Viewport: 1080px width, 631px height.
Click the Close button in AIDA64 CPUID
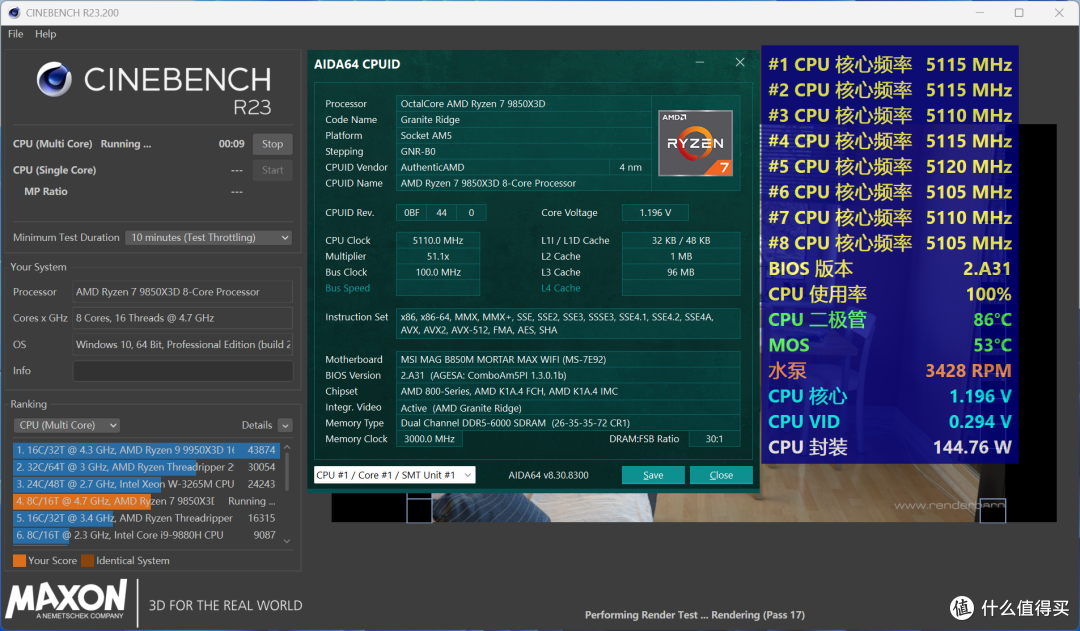(721, 475)
